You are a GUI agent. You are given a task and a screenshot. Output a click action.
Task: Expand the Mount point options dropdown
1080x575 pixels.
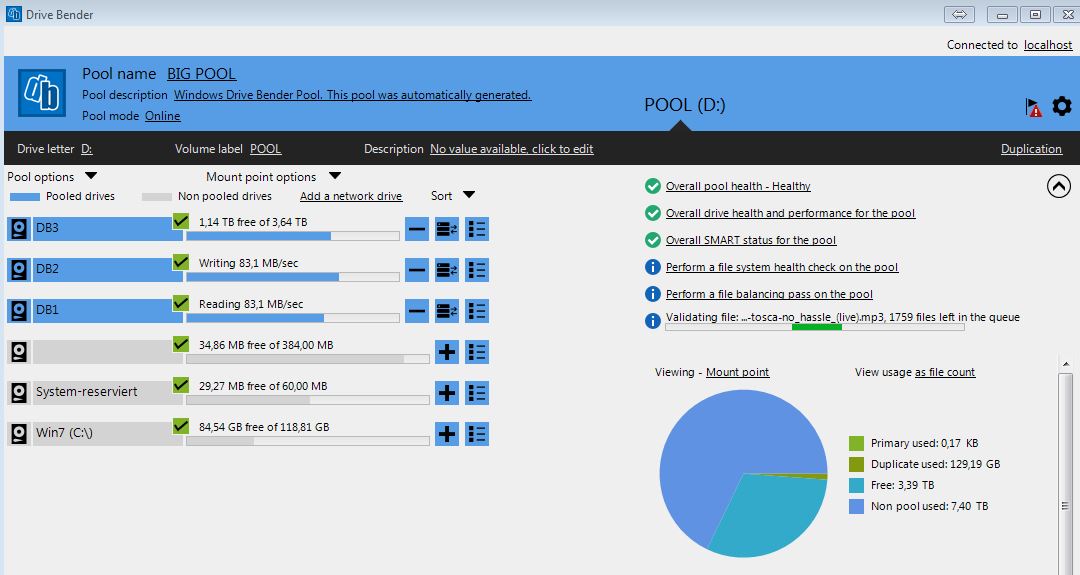click(x=335, y=176)
